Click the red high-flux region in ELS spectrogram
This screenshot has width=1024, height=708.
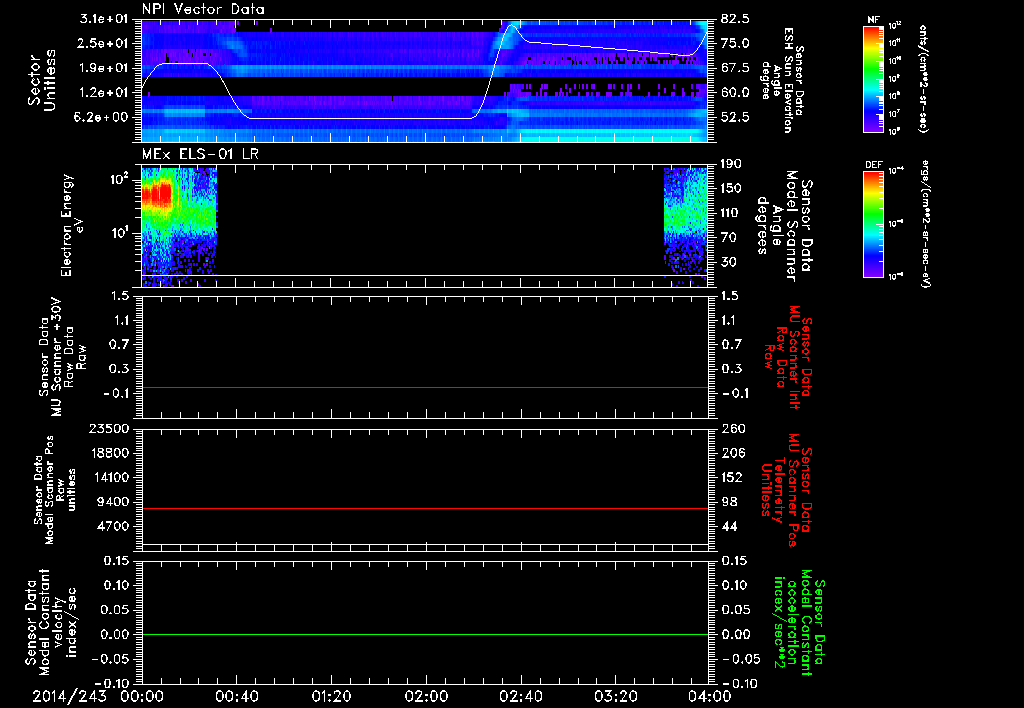[x=157, y=194]
